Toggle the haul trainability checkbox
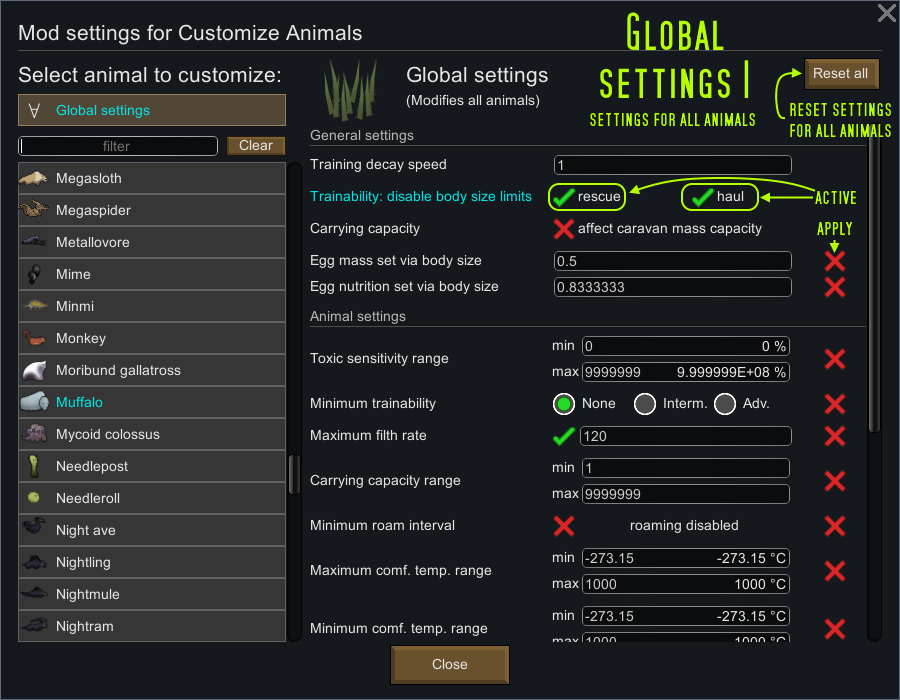This screenshot has width=900, height=700. click(x=703, y=197)
